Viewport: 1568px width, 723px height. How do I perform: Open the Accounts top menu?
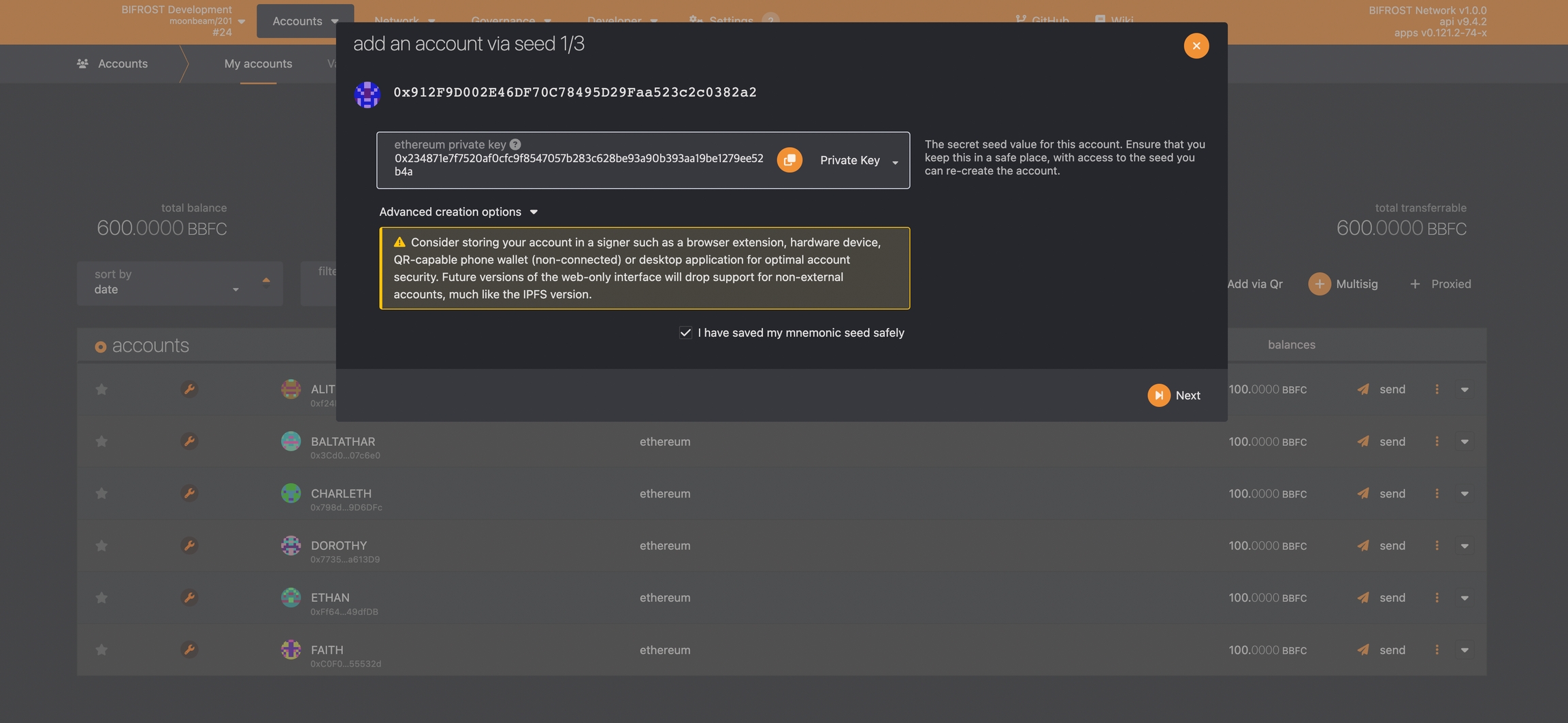pos(305,21)
